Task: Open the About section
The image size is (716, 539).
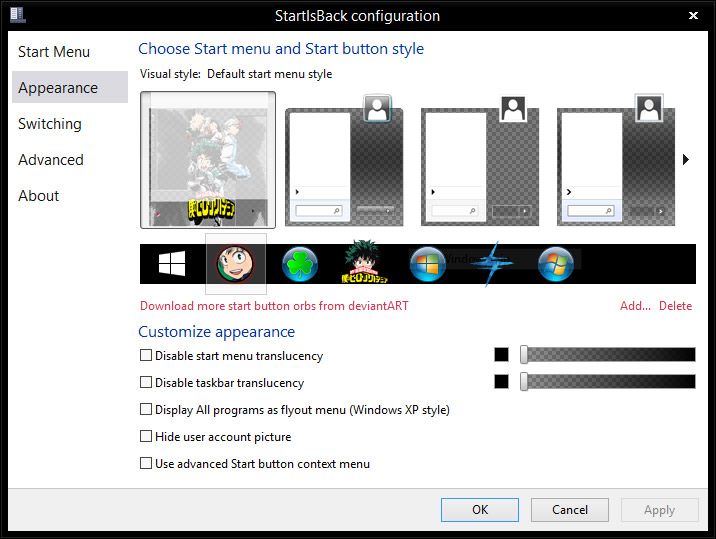Action: [x=70, y=196]
